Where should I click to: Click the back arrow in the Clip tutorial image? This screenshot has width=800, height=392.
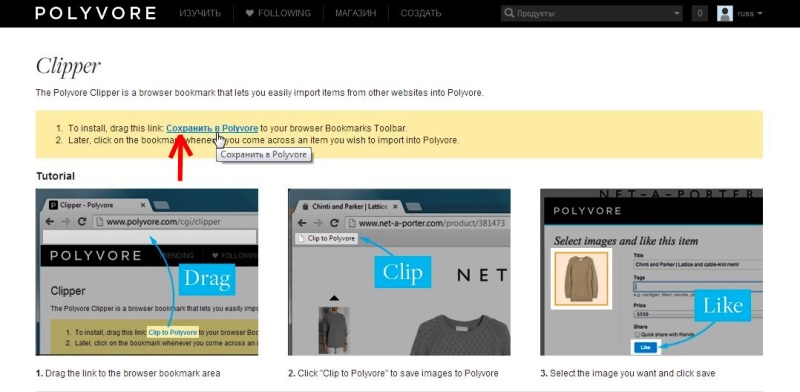coord(302,223)
